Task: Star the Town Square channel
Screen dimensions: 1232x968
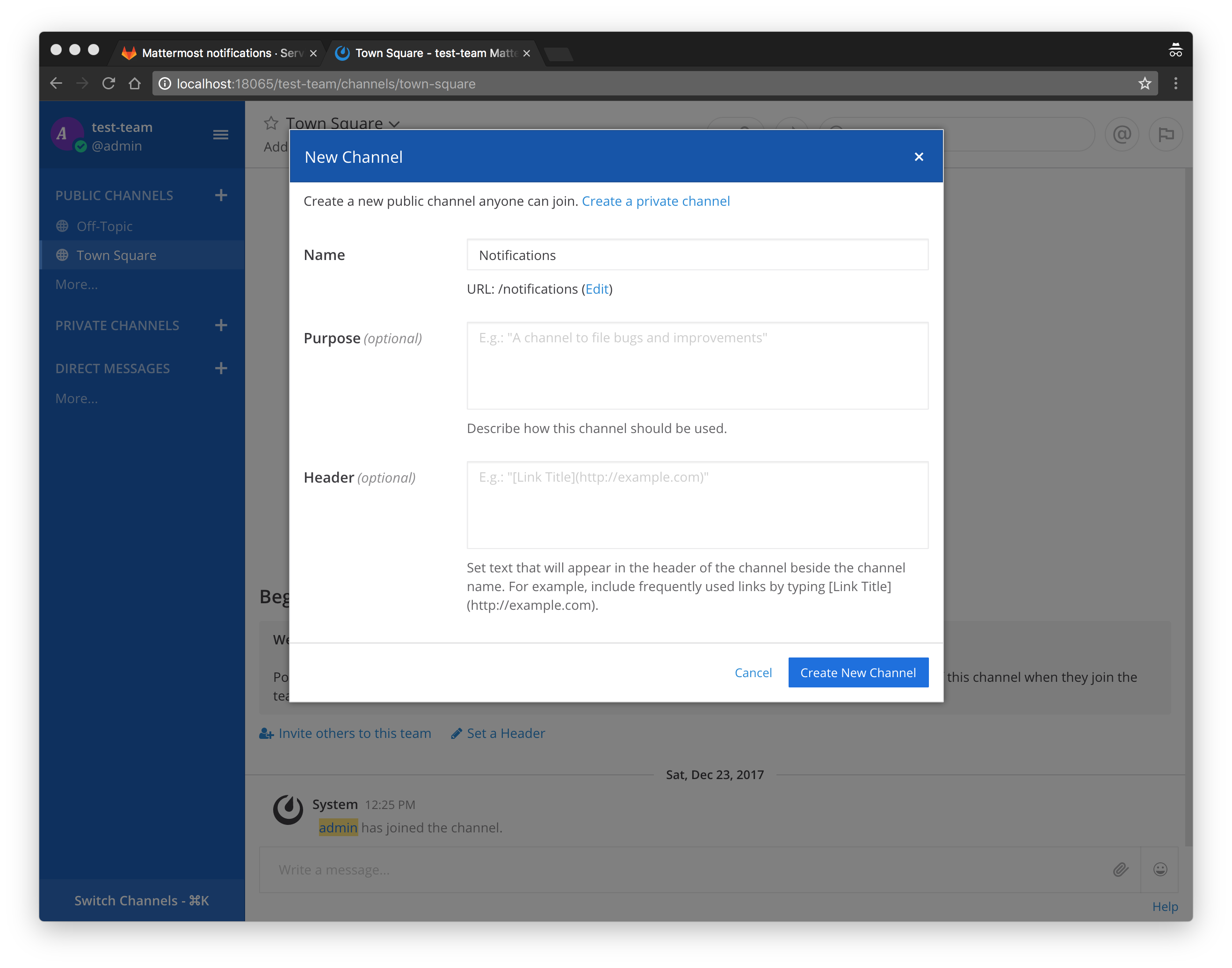Action: pos(271,123)
